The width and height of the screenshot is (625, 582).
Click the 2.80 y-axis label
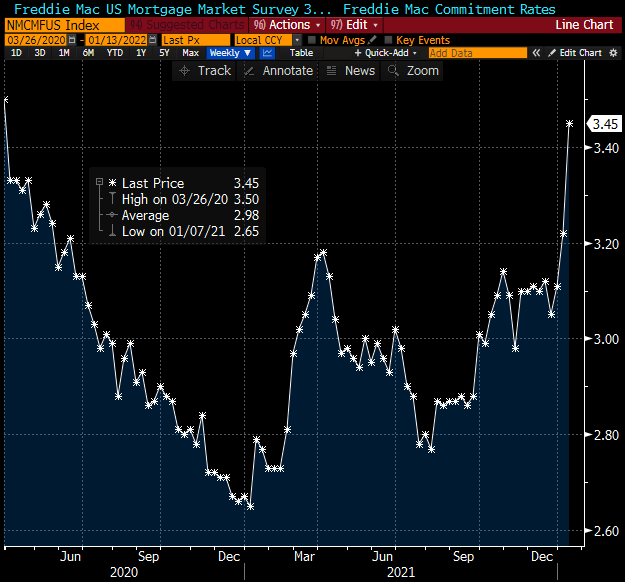pos(606,435)
